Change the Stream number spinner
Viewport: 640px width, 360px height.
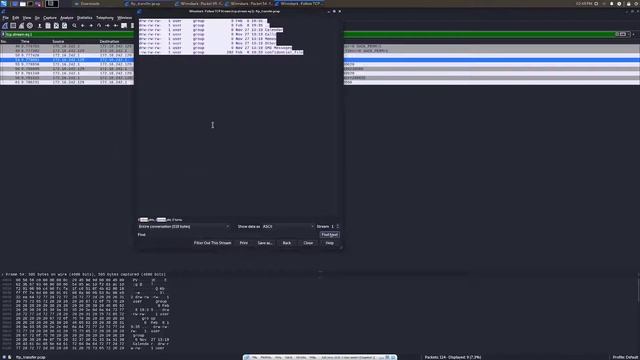click(335, 227)
